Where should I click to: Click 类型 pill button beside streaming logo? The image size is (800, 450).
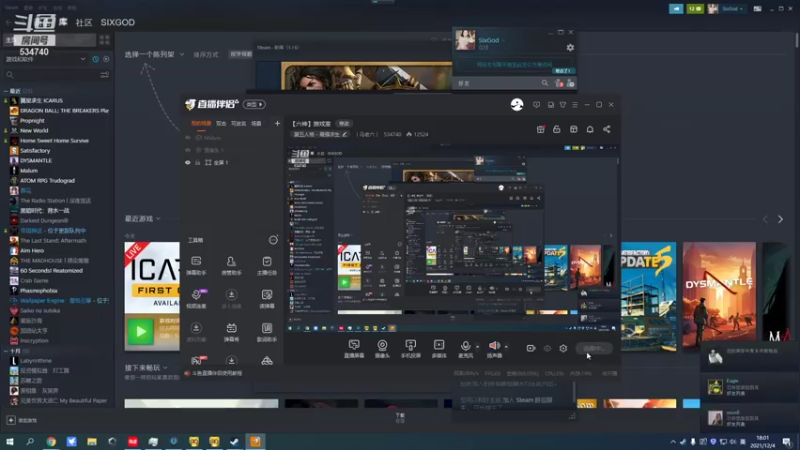(x=254, y=104)
